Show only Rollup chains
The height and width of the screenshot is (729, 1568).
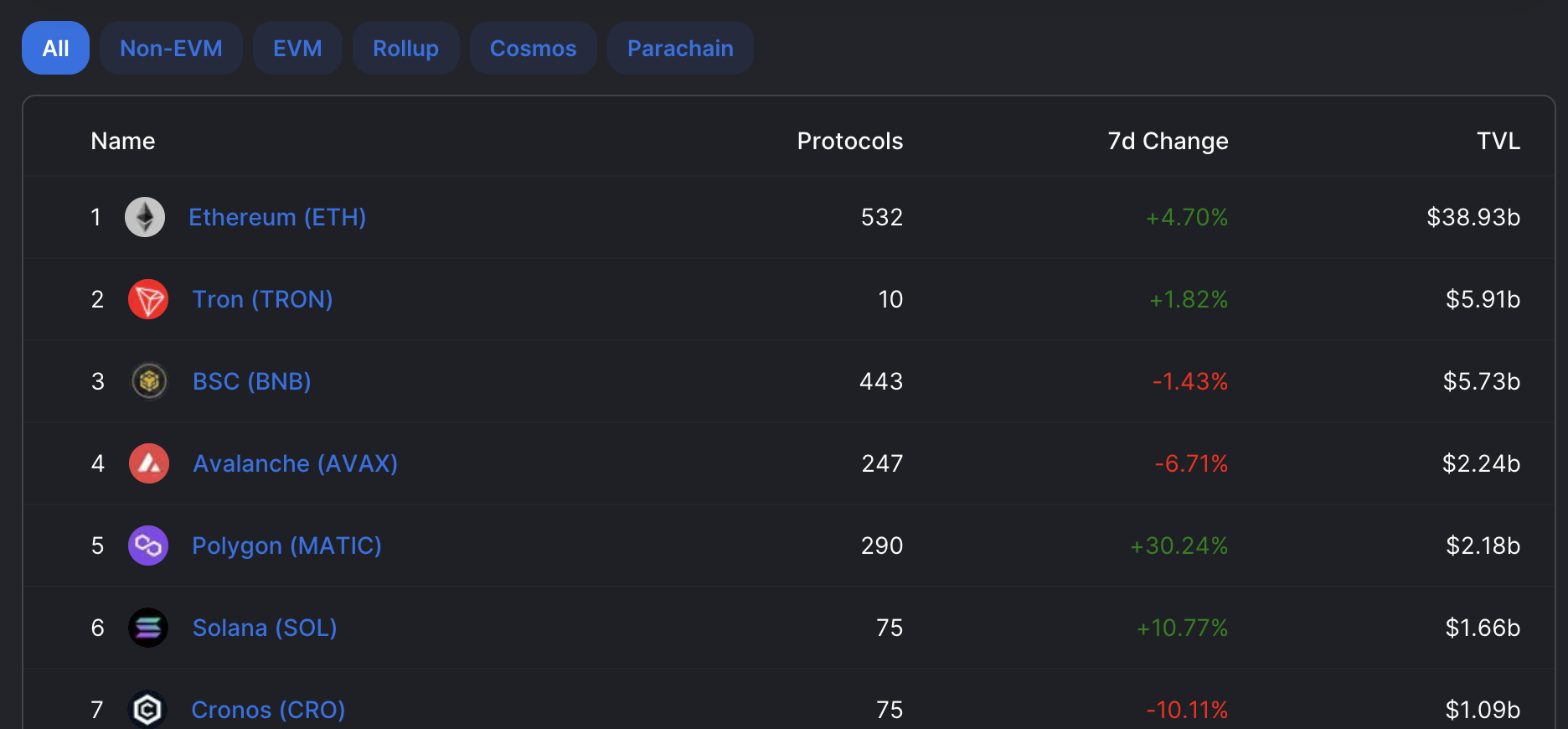405,48
